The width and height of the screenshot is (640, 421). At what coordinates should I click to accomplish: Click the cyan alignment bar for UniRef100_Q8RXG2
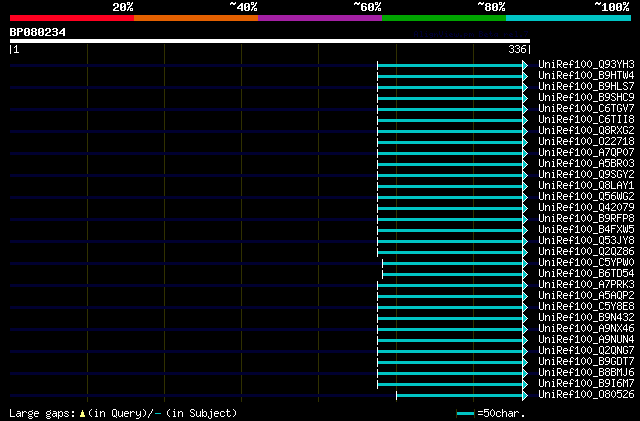click(x=450, y=131)
